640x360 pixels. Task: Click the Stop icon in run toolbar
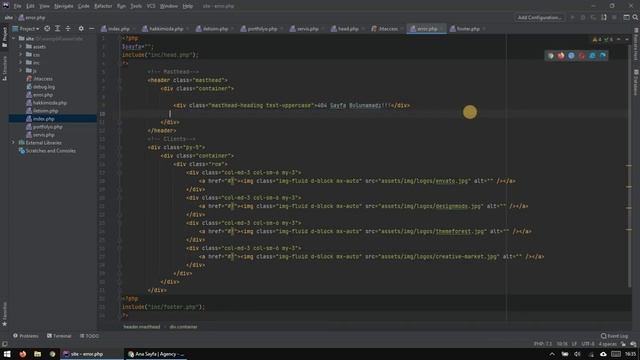pos(614,18)
